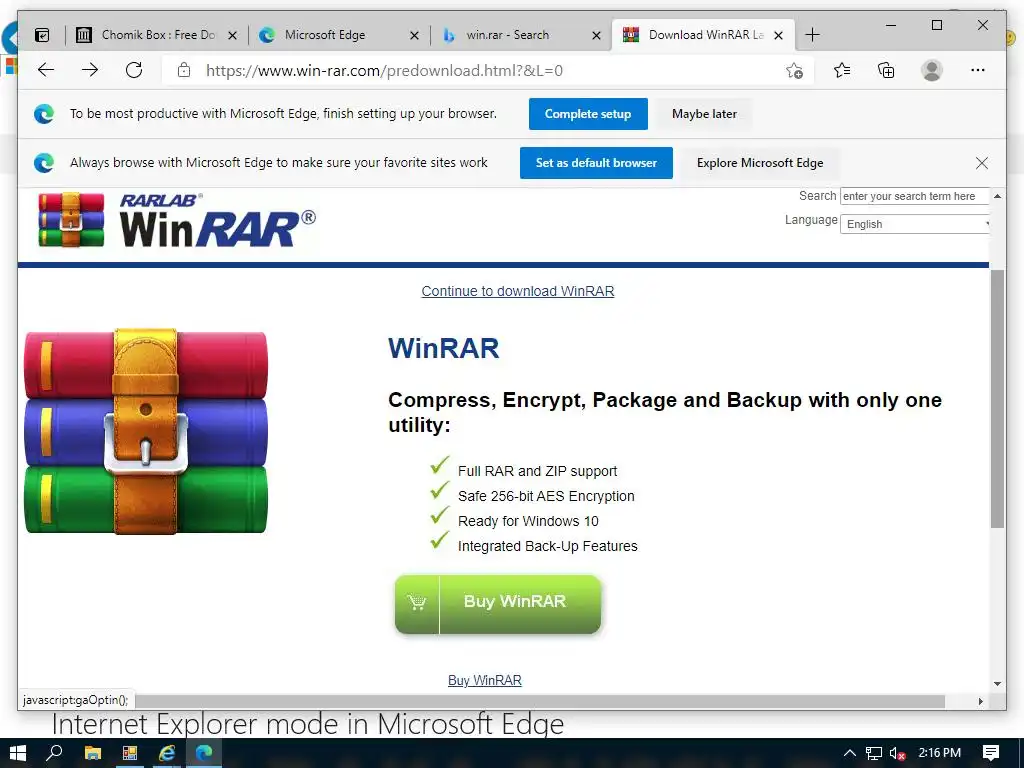Click Explore Microsoft Edge button

(760, 163)
